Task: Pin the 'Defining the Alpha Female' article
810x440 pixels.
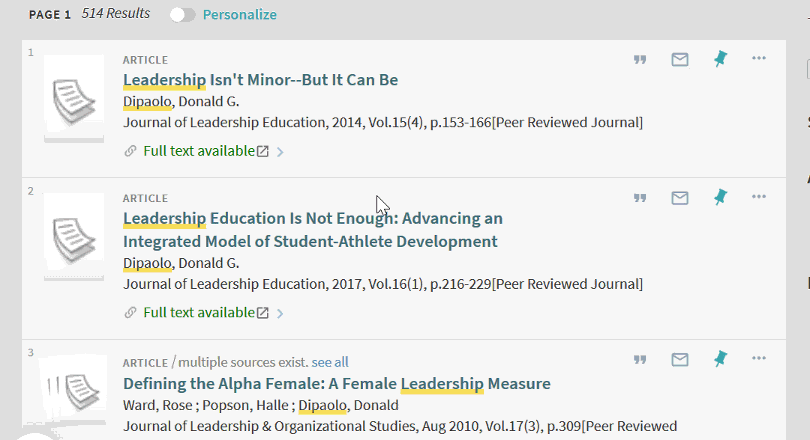Action: point(720,359)
